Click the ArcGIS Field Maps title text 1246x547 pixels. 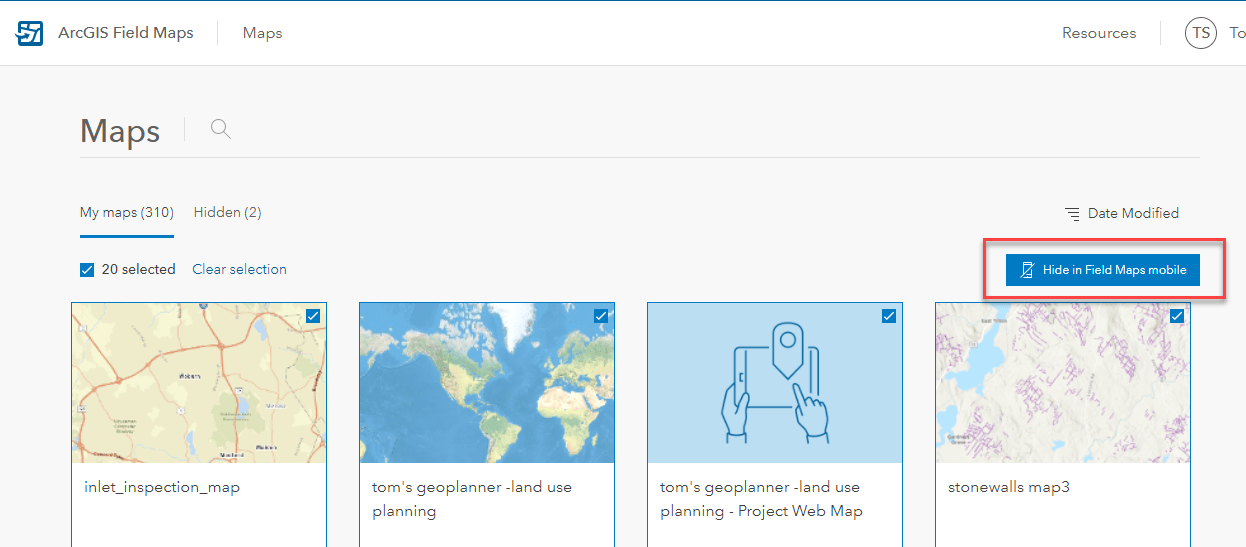pyautogui.click(x=126, y=33)
